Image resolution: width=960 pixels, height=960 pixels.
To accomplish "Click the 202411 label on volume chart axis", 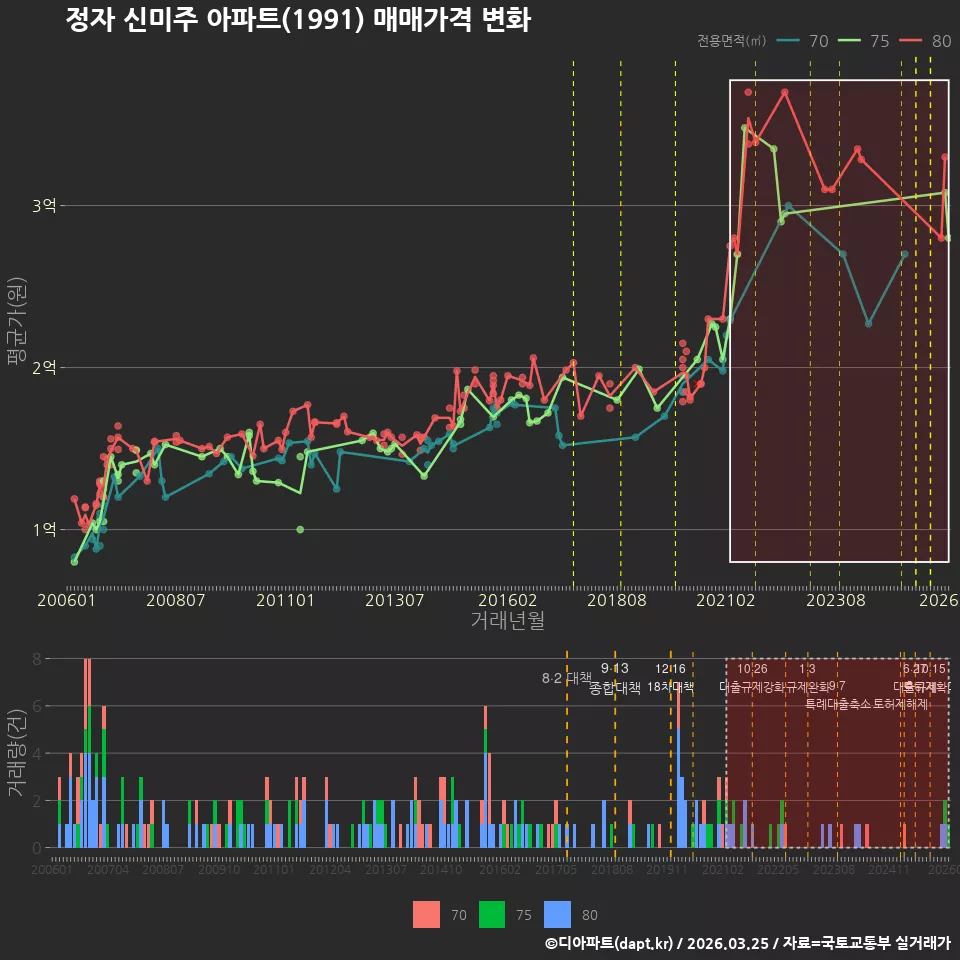I will pyautogui.click(x=888, y=869).
